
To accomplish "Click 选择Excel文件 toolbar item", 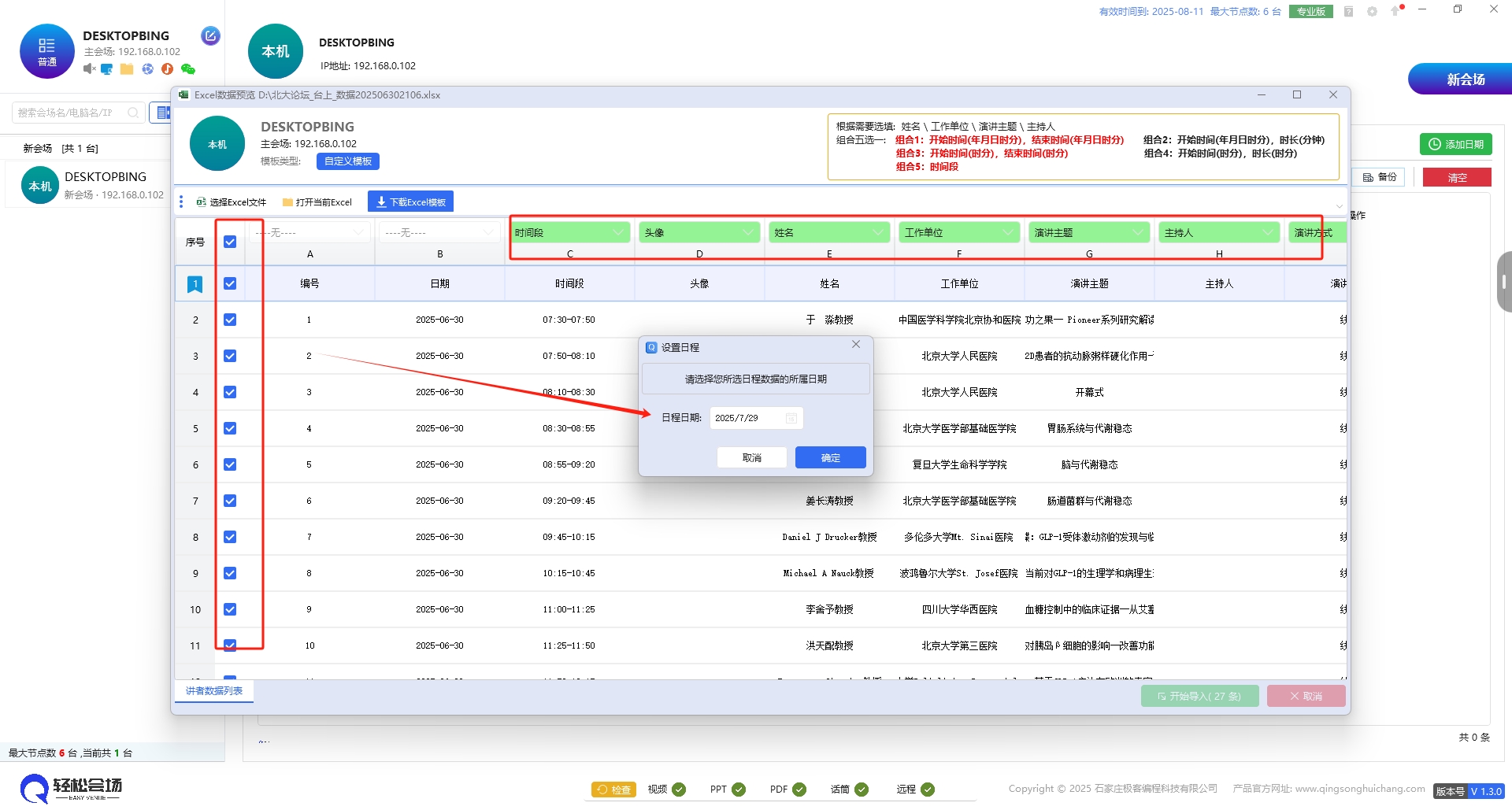I will click(232, 202).
